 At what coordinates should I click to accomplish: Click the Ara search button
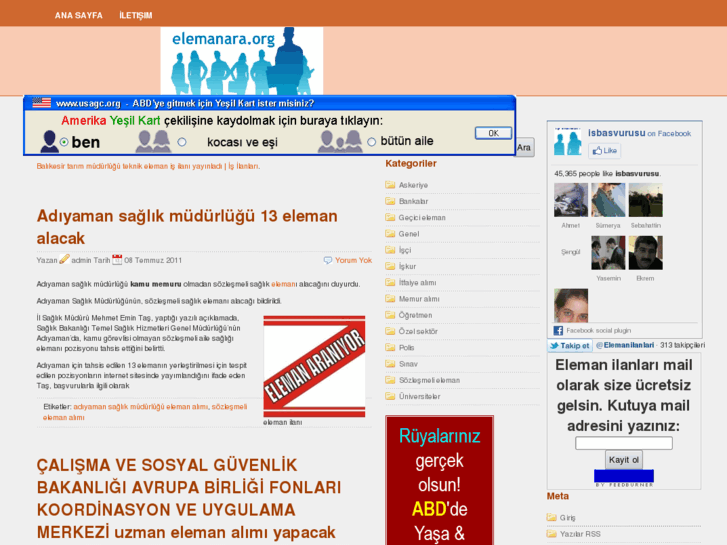click(x=525, y=147)
